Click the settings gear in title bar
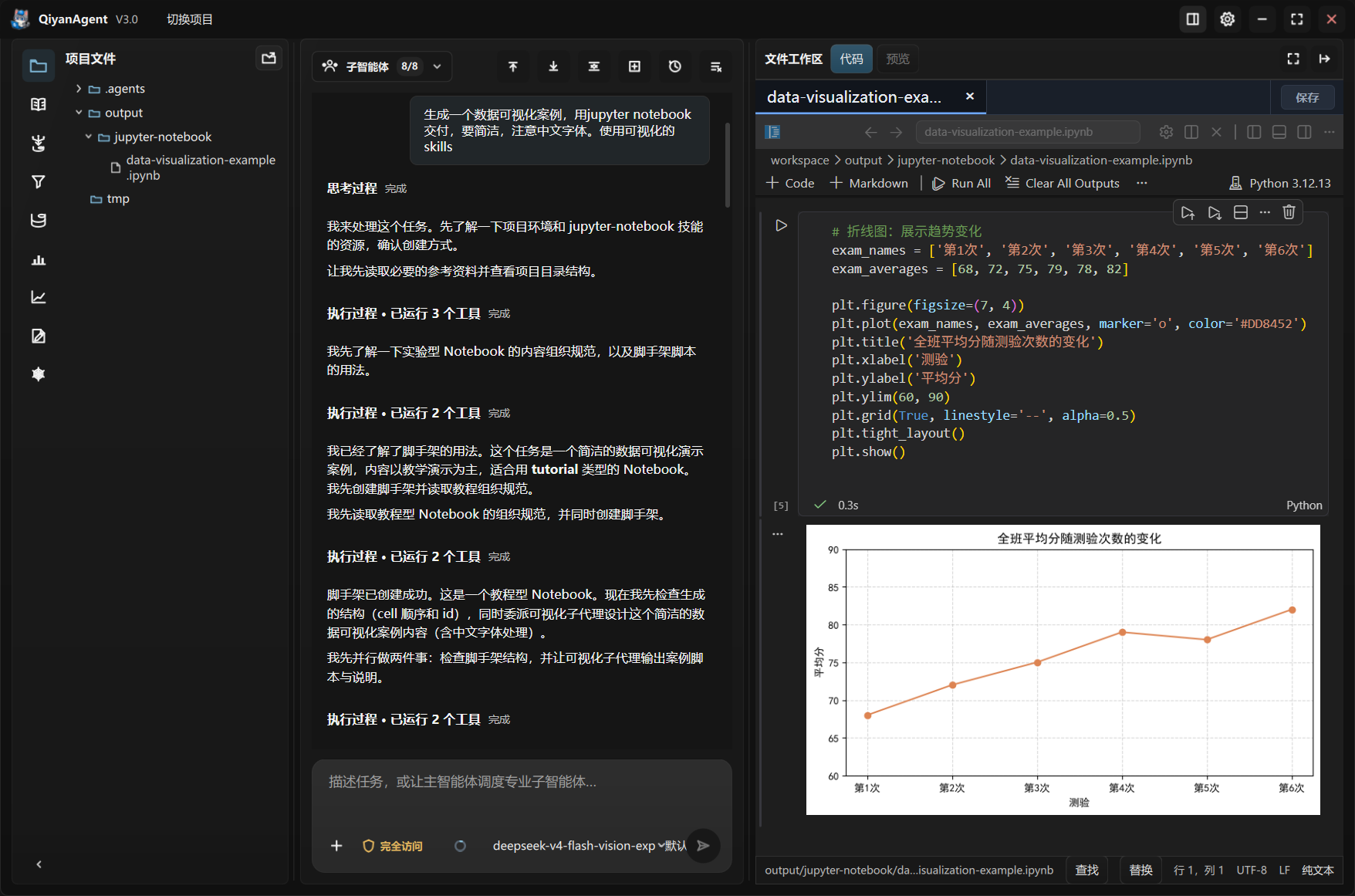The width and height of the screenshot is (1355, 896). [x=1227, y=19]
